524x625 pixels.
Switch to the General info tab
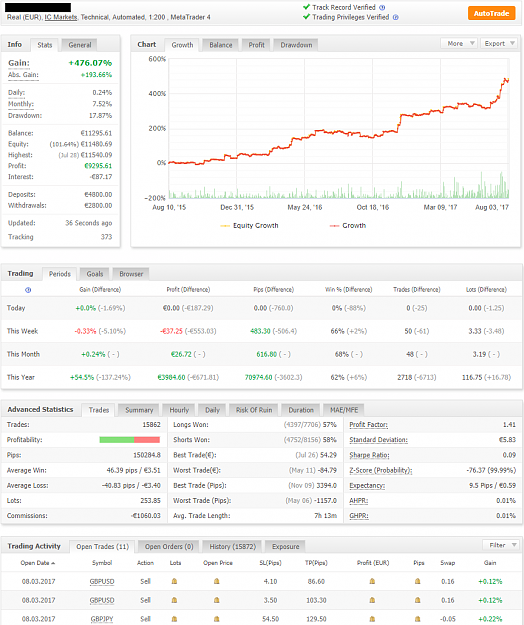coord(80,45)
